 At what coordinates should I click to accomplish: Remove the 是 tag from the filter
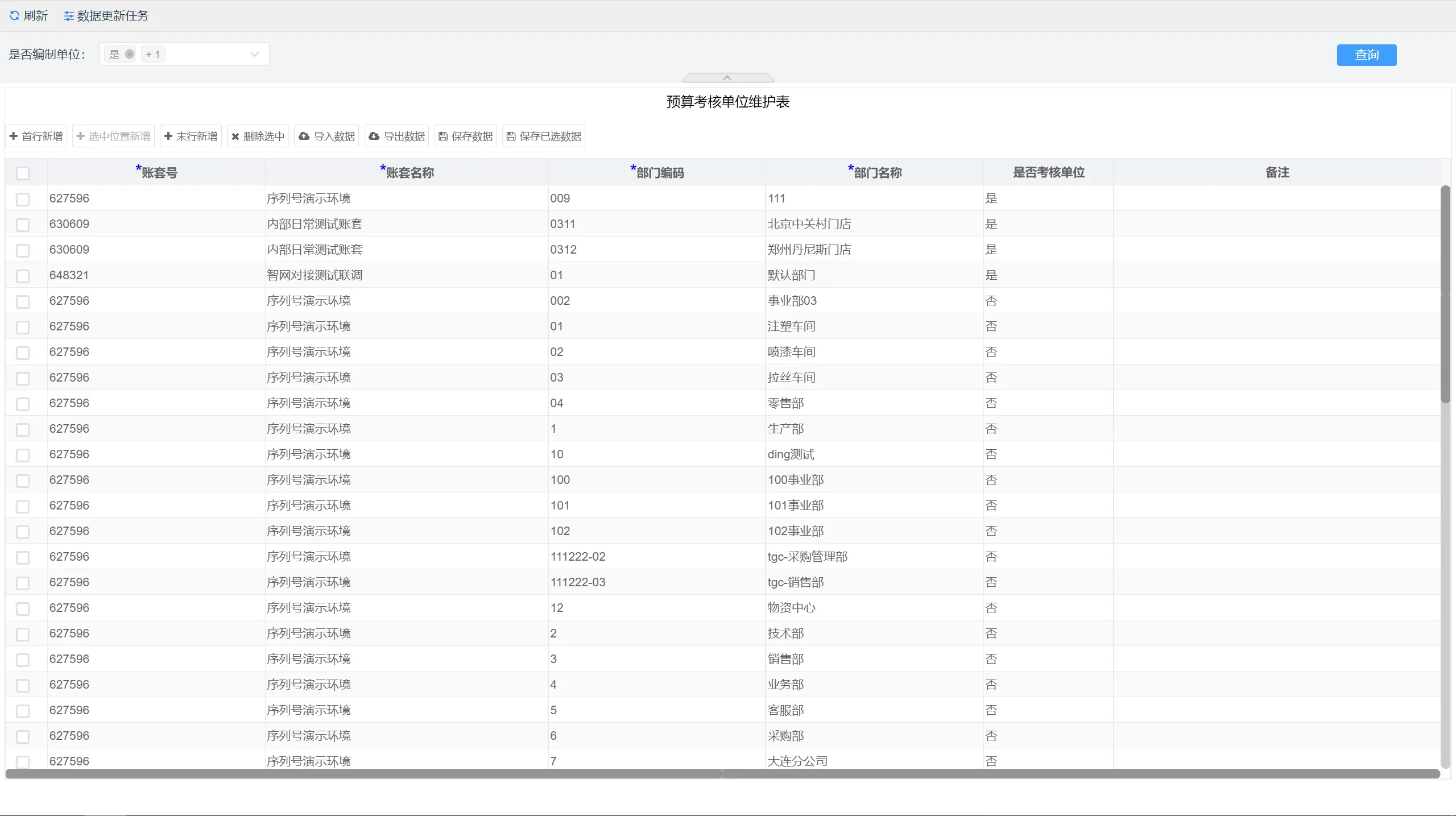[130, 54]
